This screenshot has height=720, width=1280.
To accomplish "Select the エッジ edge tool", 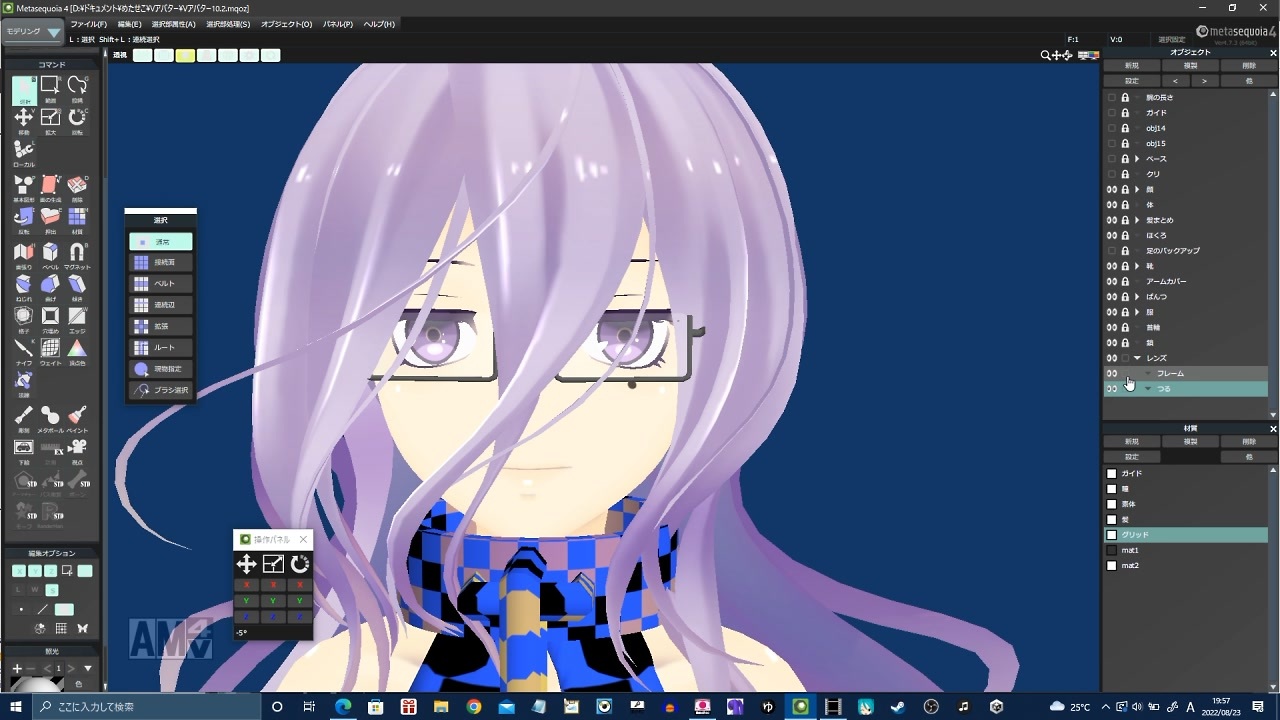I will (77, 320).
